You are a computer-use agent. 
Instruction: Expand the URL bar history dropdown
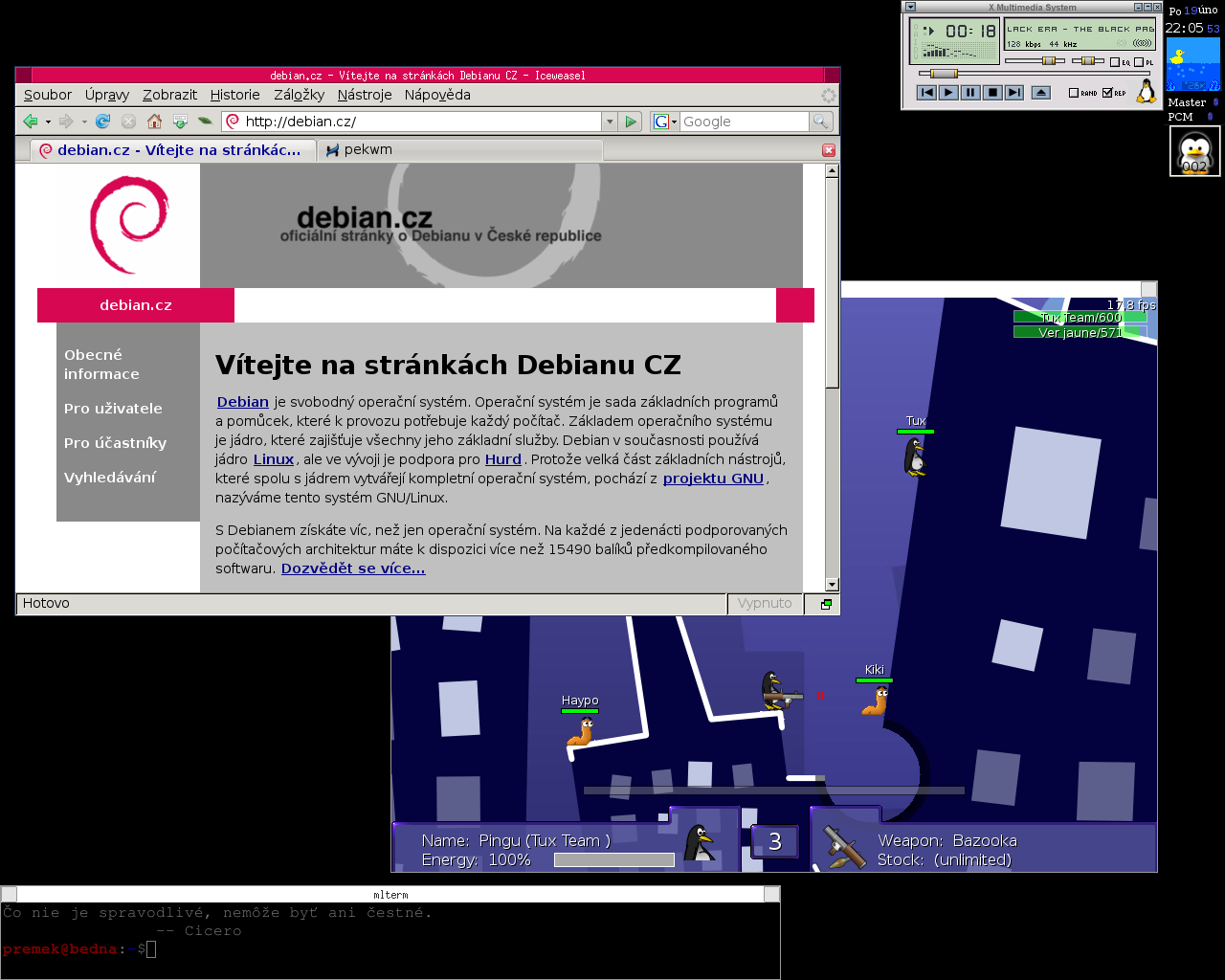pos(610,122)
